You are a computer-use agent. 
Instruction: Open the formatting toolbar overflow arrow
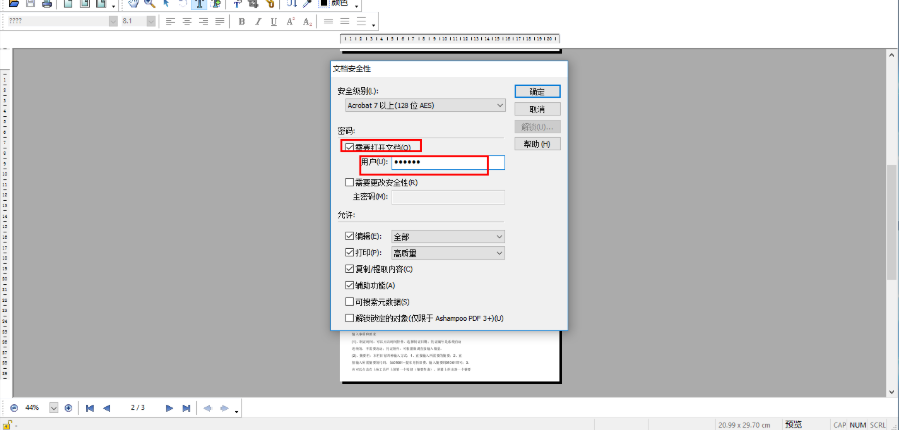(374, 25)
